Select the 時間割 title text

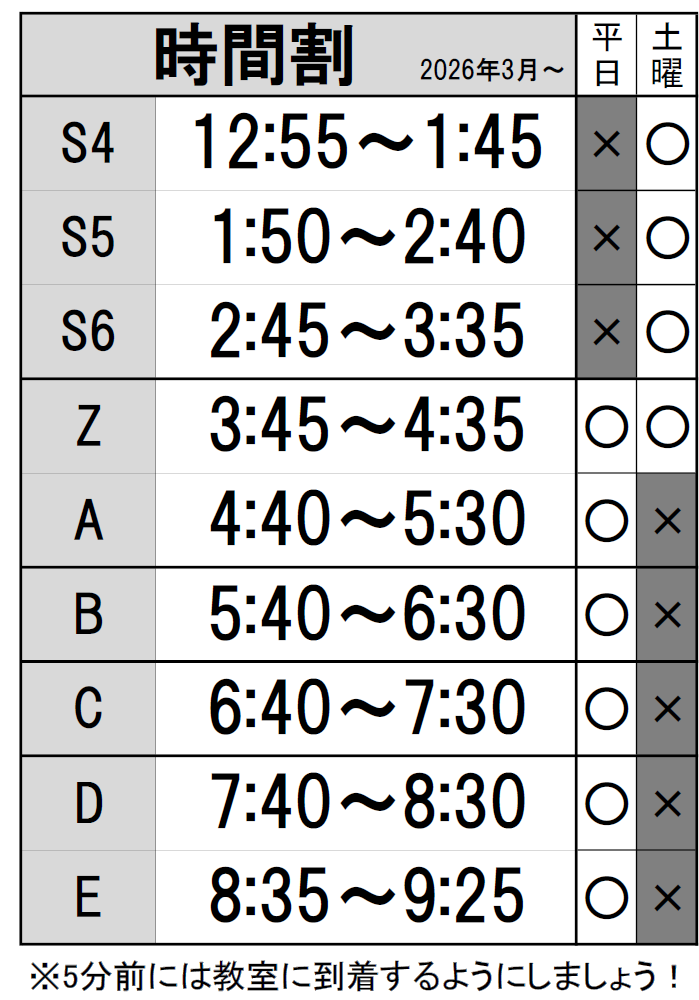pos(254,55)
